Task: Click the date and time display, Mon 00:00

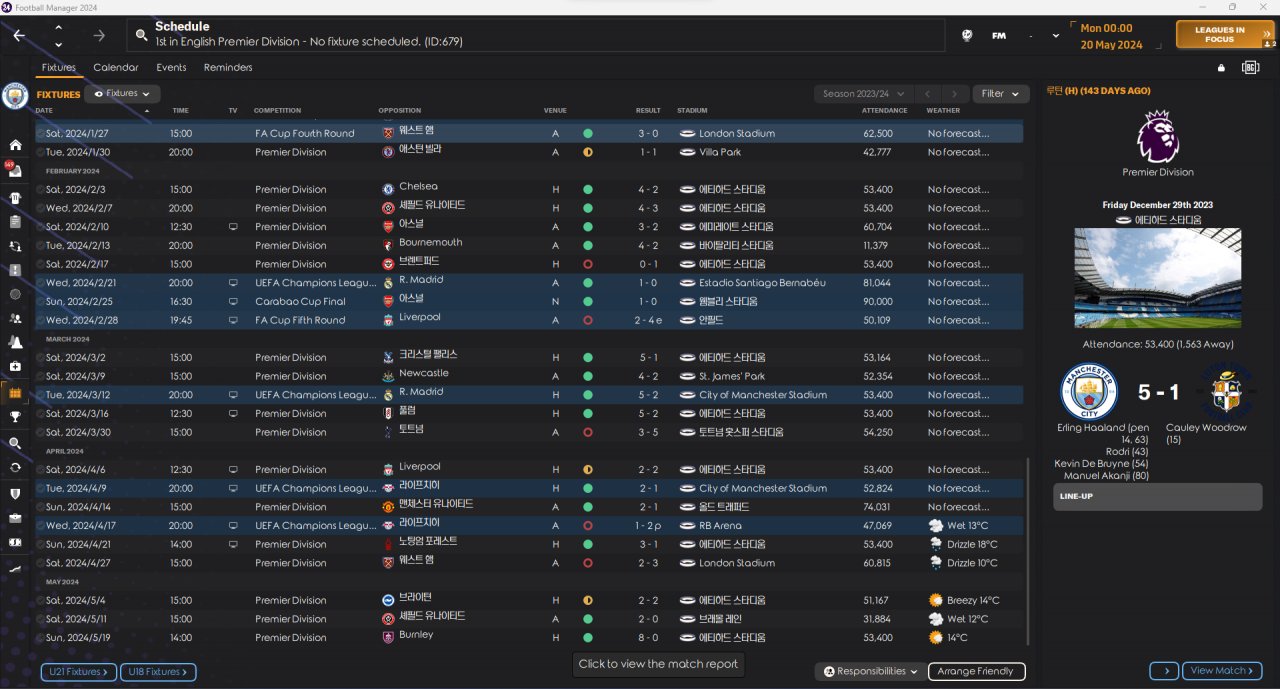Action: [x=1111, y=36]
